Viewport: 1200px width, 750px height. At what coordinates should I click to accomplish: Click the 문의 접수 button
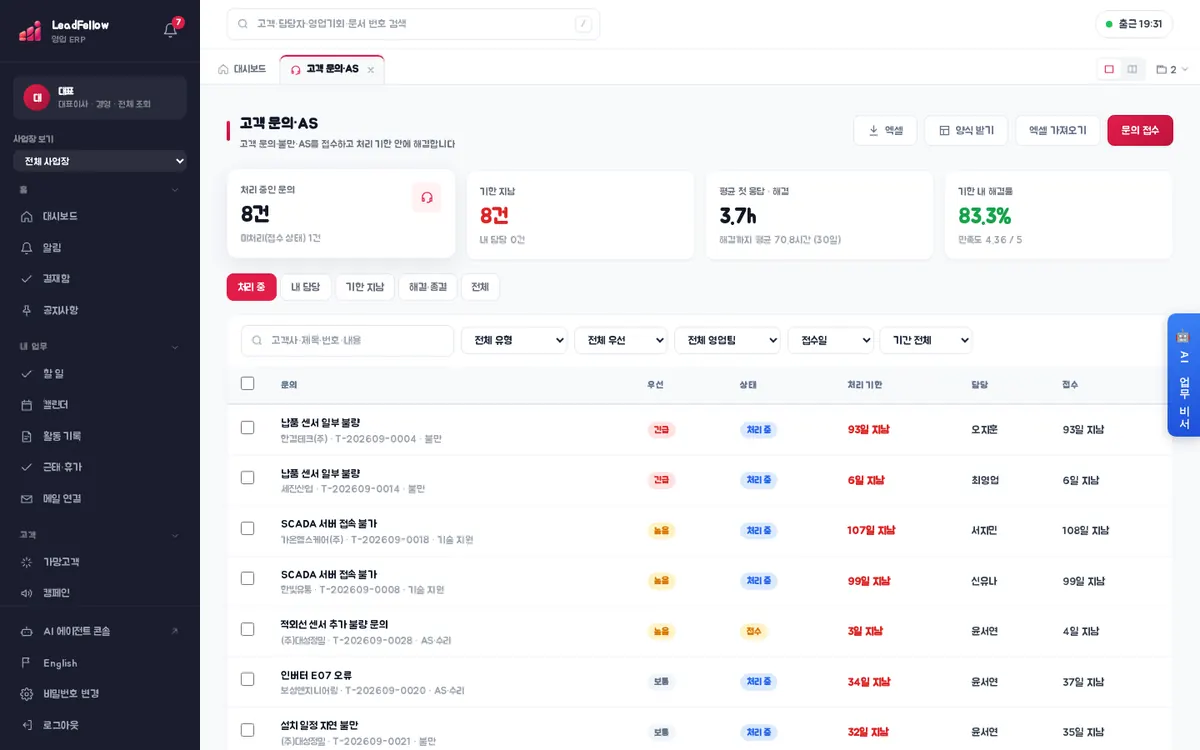[x=1140, y=130]
